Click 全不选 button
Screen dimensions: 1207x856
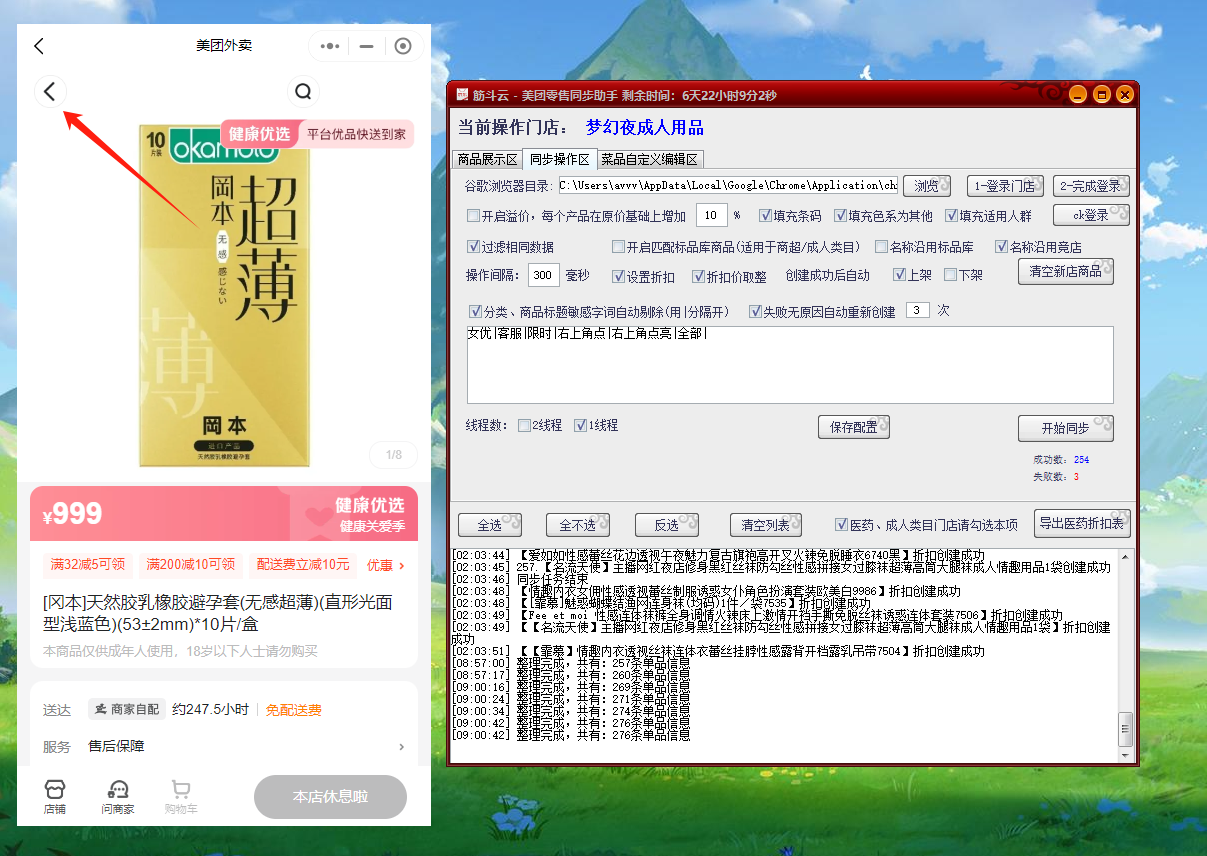tap(578, 525)
